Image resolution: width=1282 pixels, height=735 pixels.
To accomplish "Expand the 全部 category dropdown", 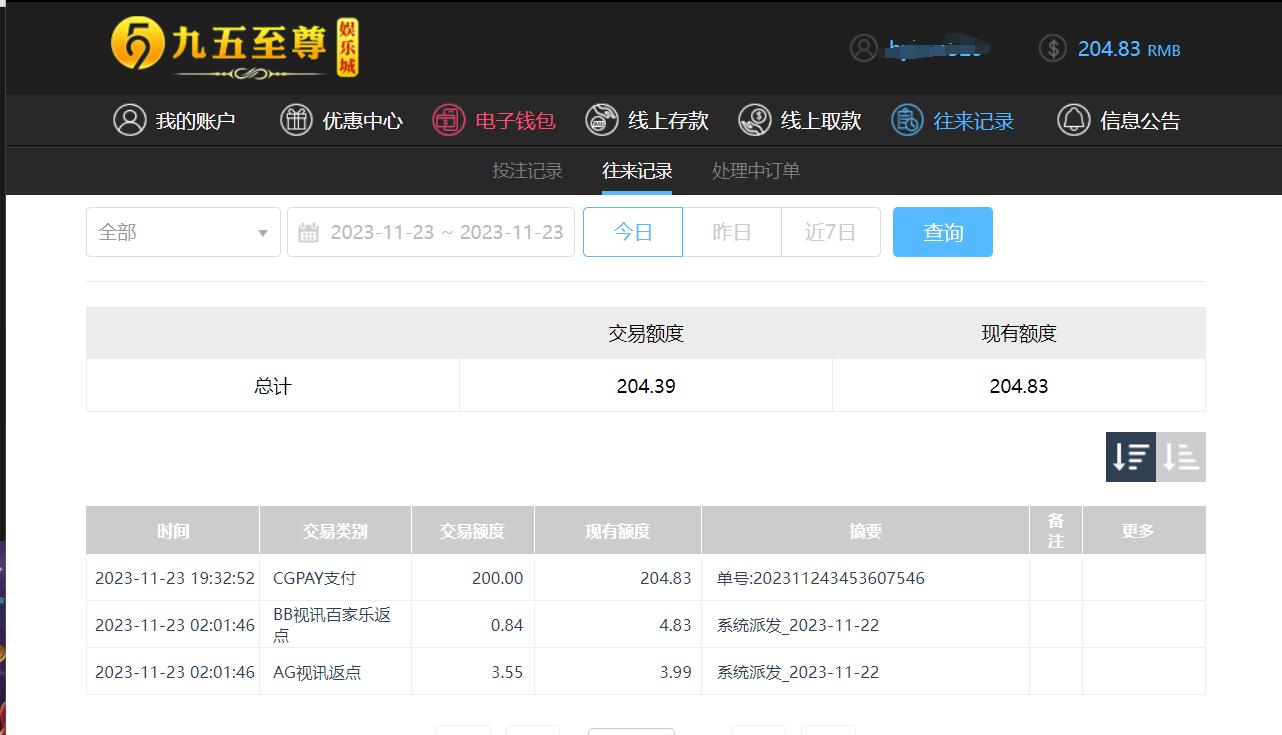I will point(183,232).
